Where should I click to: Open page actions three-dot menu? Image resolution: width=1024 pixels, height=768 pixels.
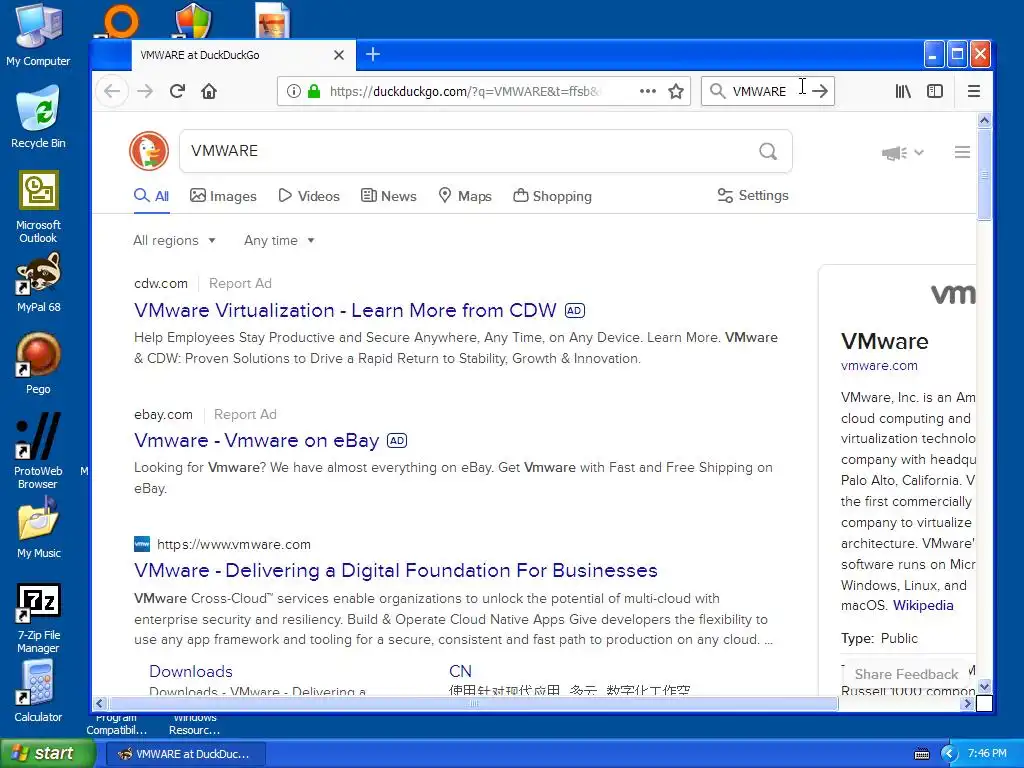click(647, 91)
